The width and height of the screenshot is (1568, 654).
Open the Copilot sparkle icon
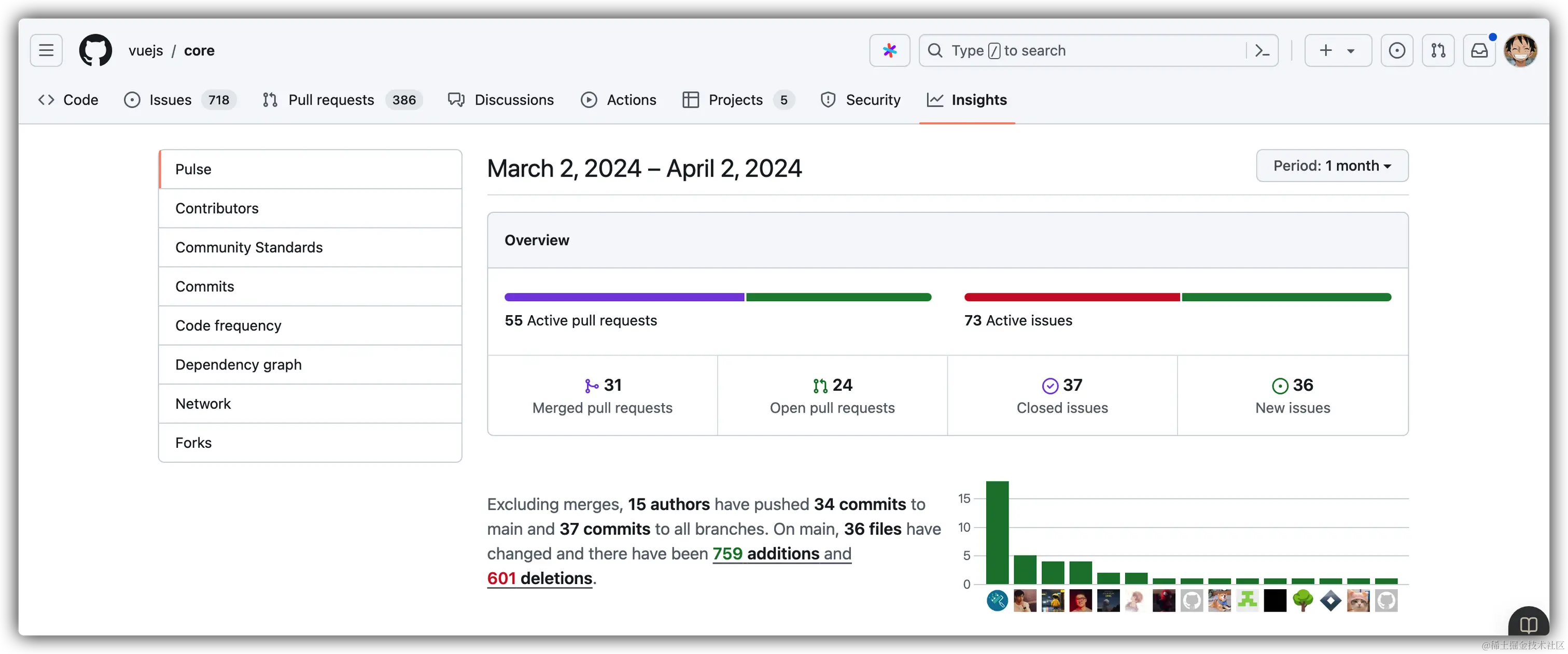pyautogui.click(x=889, y=50)
